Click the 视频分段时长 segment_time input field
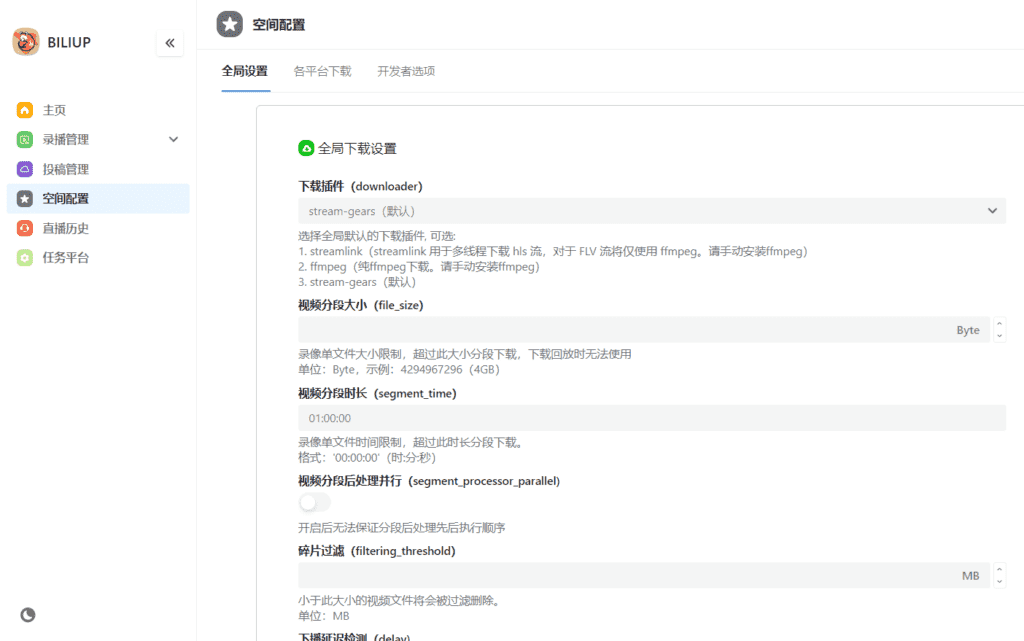The width and height of the screenshot is (1024, 641). coord(651,418)
